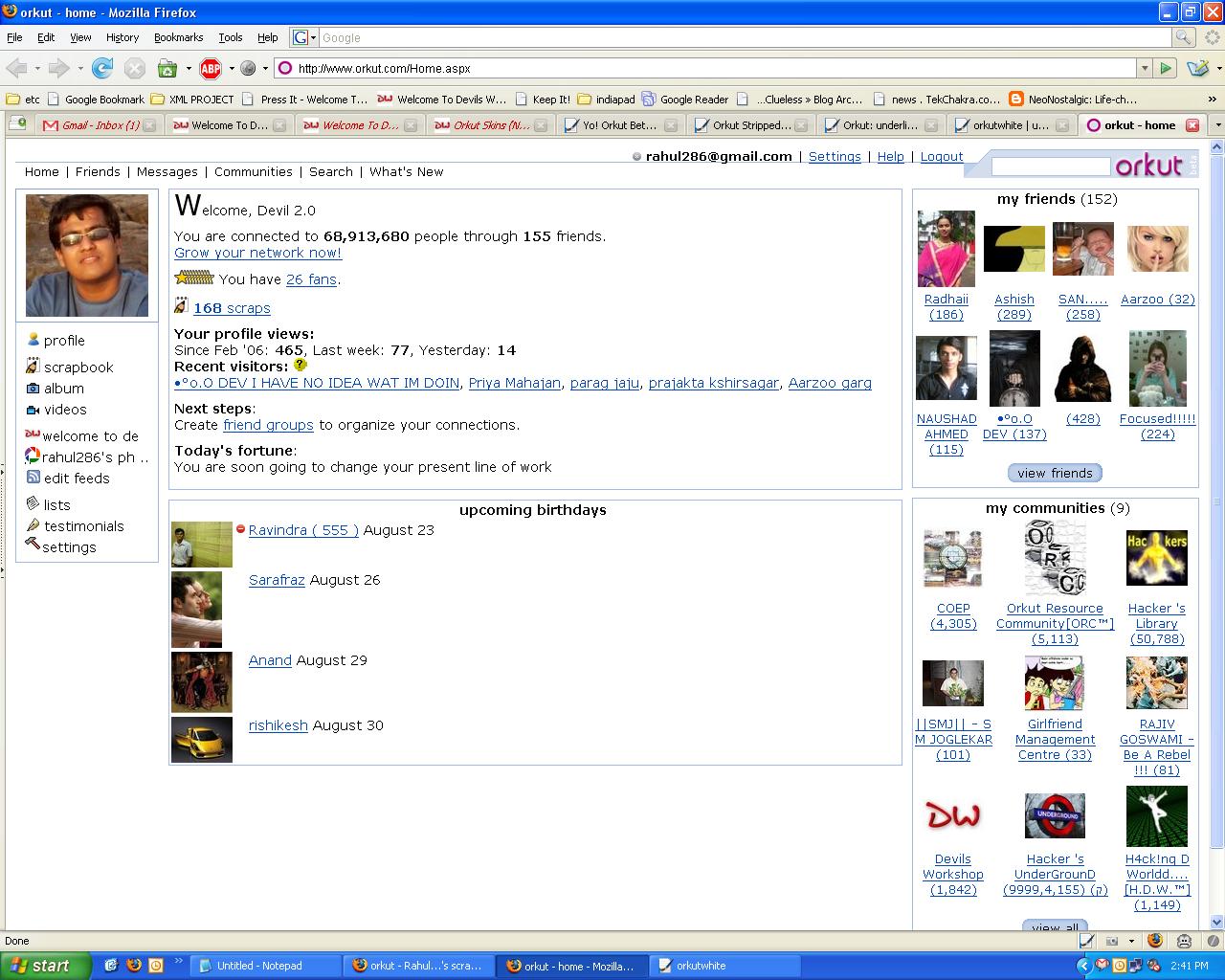Click the Adblock Plus ABP icon
The image size is (1225, 980).
pyautogui.click(x=211, y=68)
